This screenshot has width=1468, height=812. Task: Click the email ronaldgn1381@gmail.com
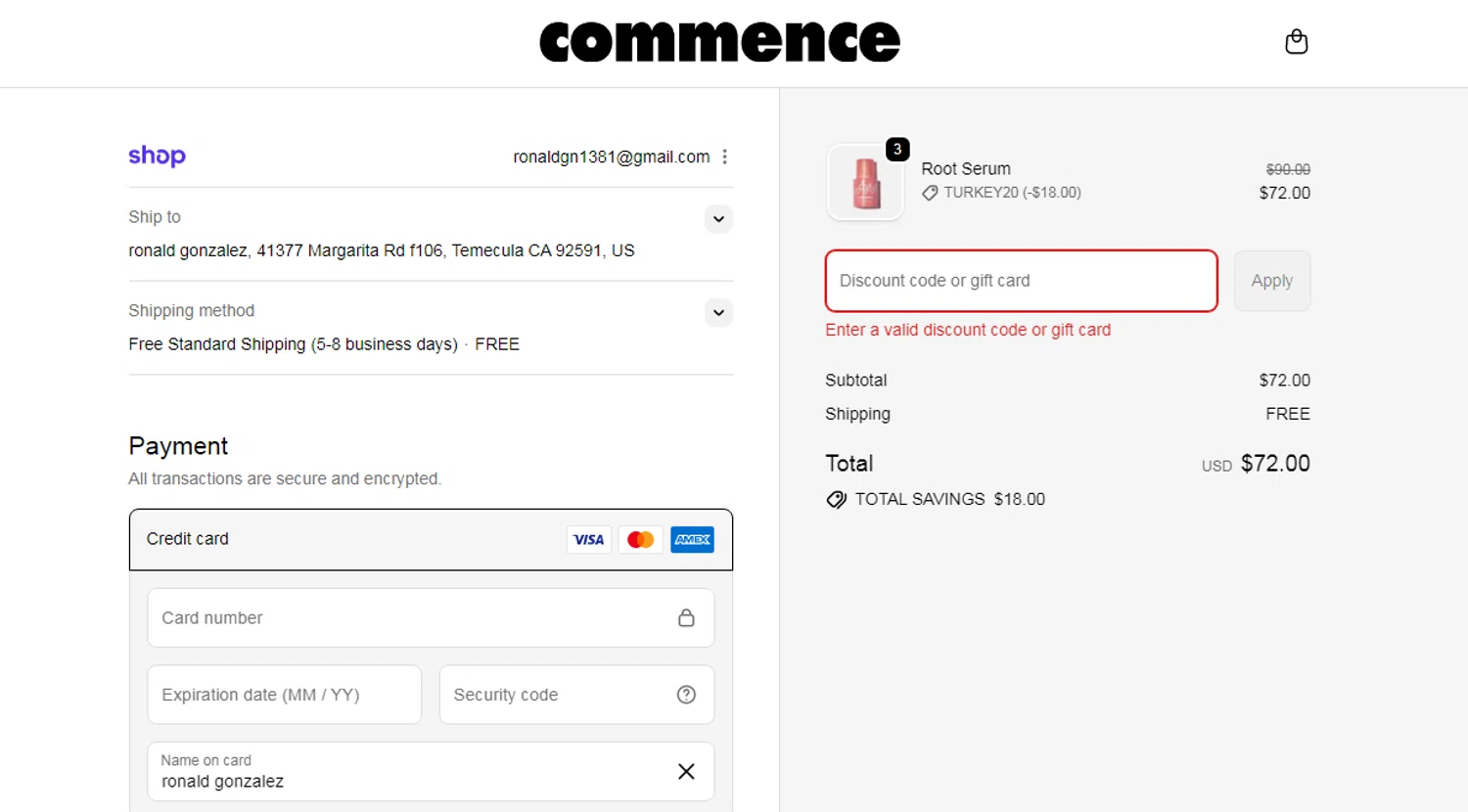click(612, 157)
